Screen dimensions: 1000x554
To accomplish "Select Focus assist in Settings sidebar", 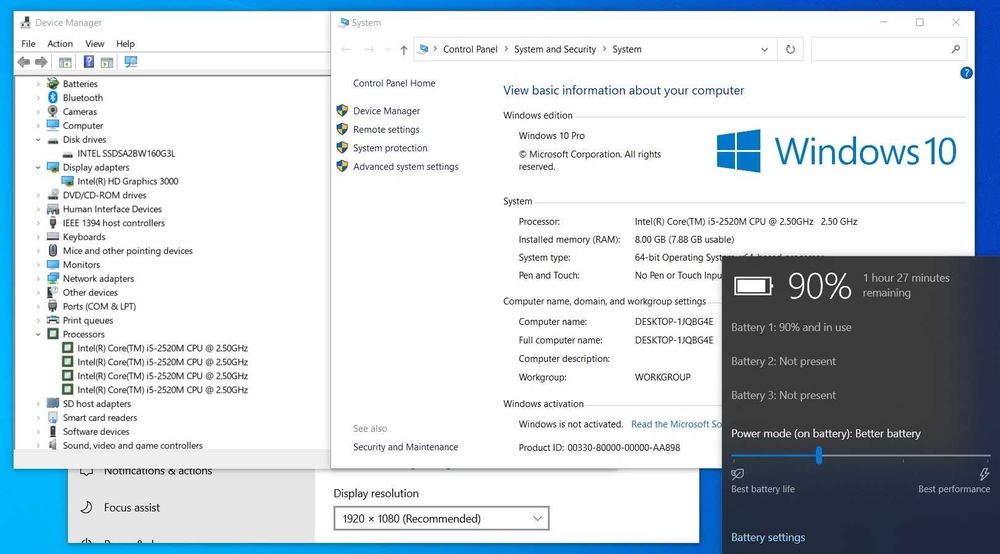I will pyautogui.click(x=131, y=507).
